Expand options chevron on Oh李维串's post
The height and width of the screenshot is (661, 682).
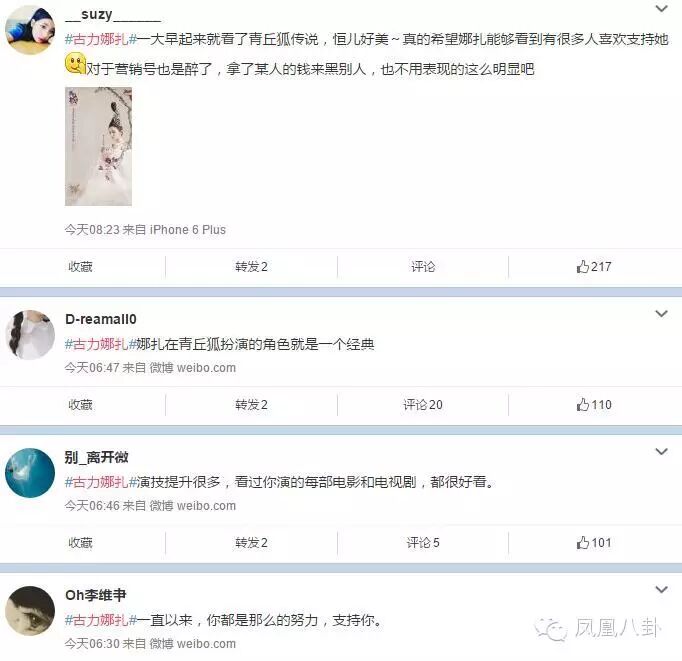(662, 590)
